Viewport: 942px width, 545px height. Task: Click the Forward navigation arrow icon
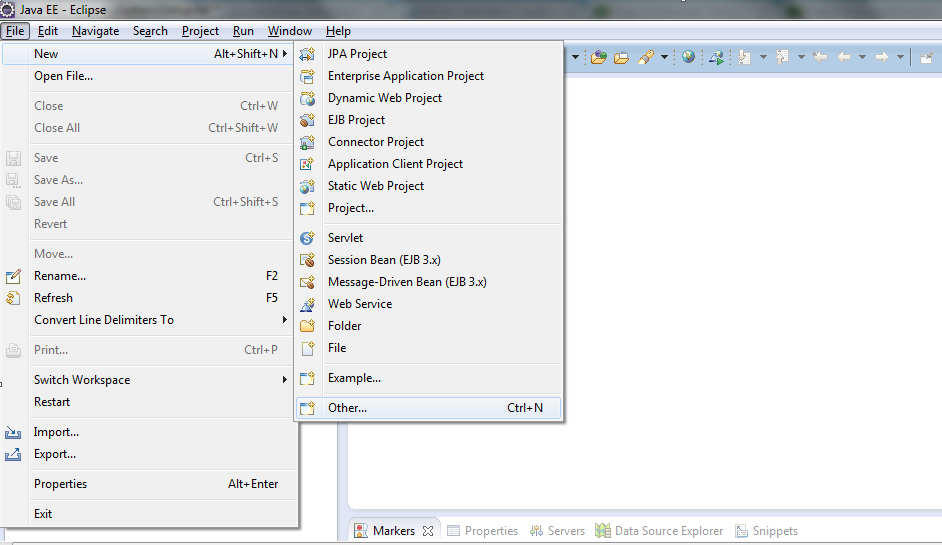click(x=882, y=58)
